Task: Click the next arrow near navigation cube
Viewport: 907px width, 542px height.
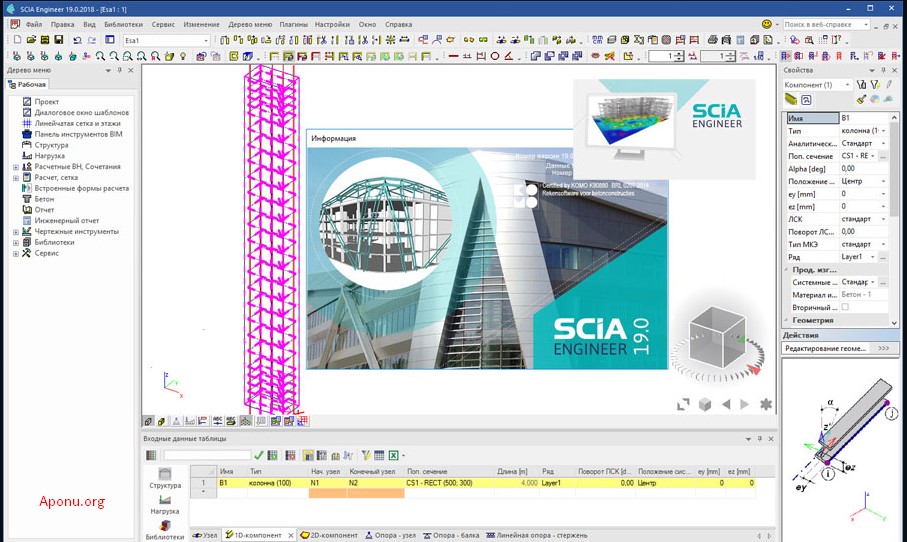Action: point(745,404)
